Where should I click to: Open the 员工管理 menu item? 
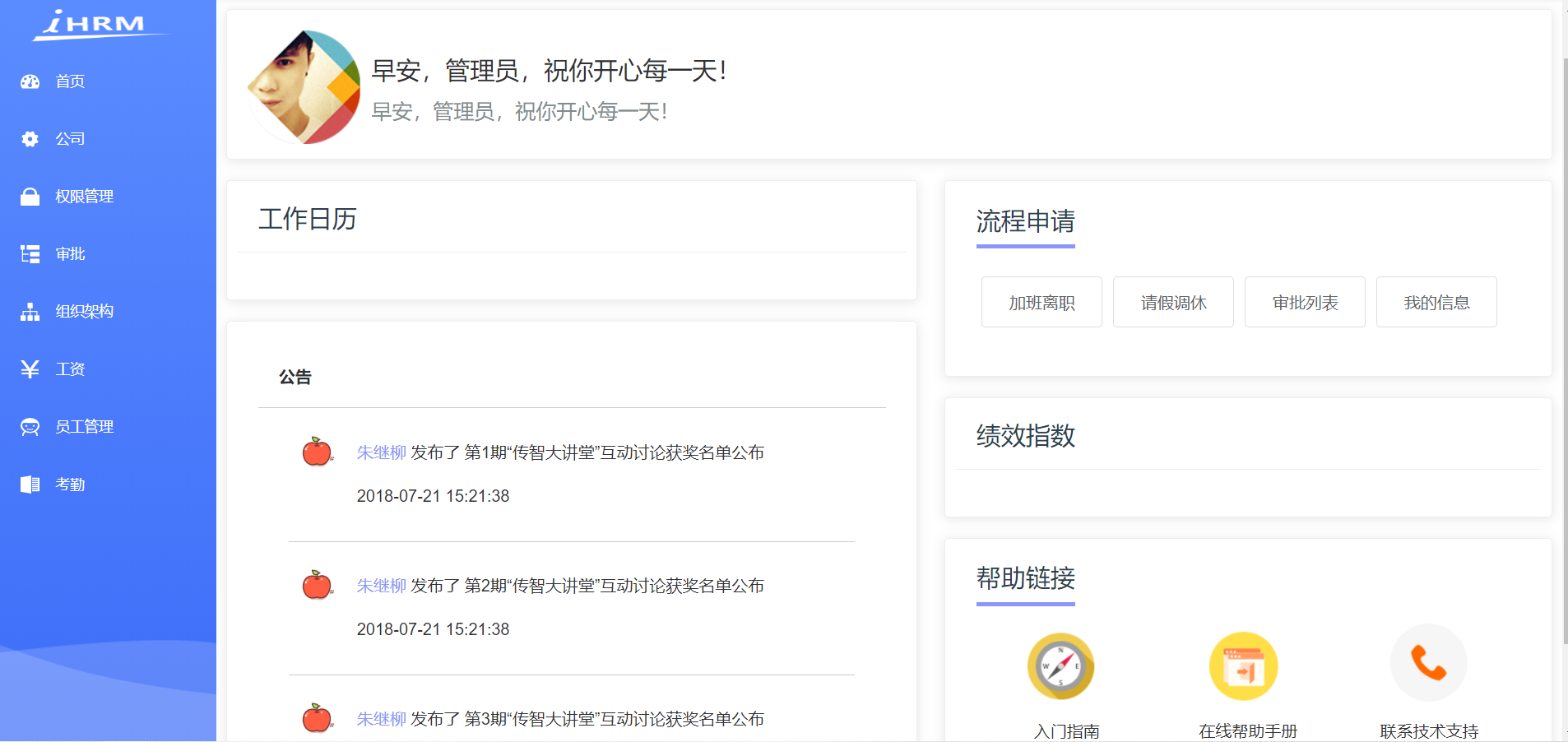[x=84, y=427]
